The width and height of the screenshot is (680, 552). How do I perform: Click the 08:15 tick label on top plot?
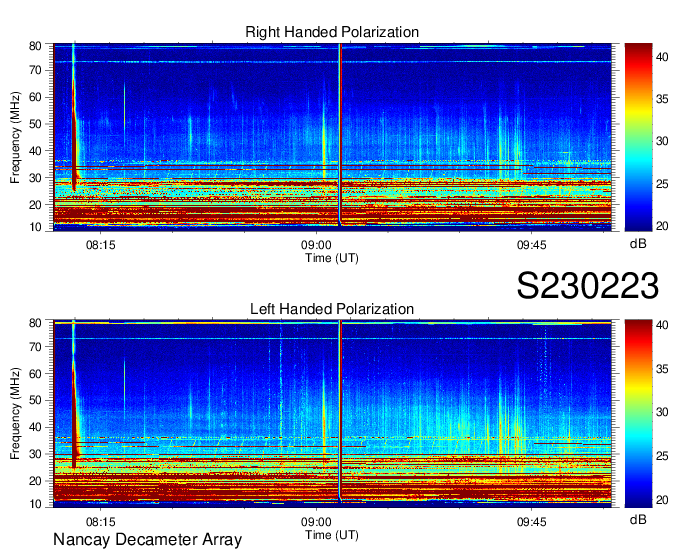coord(101,245)
